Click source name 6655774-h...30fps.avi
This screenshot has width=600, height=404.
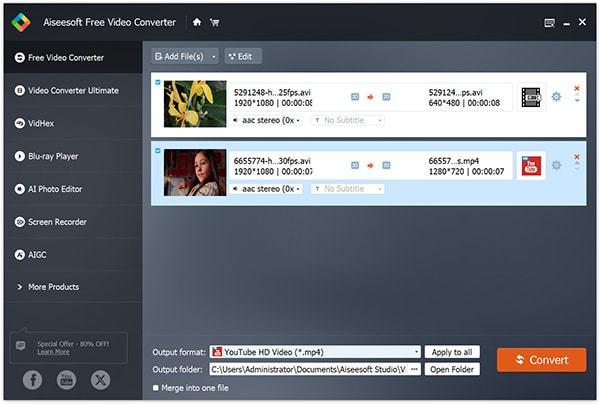[272, 161]
